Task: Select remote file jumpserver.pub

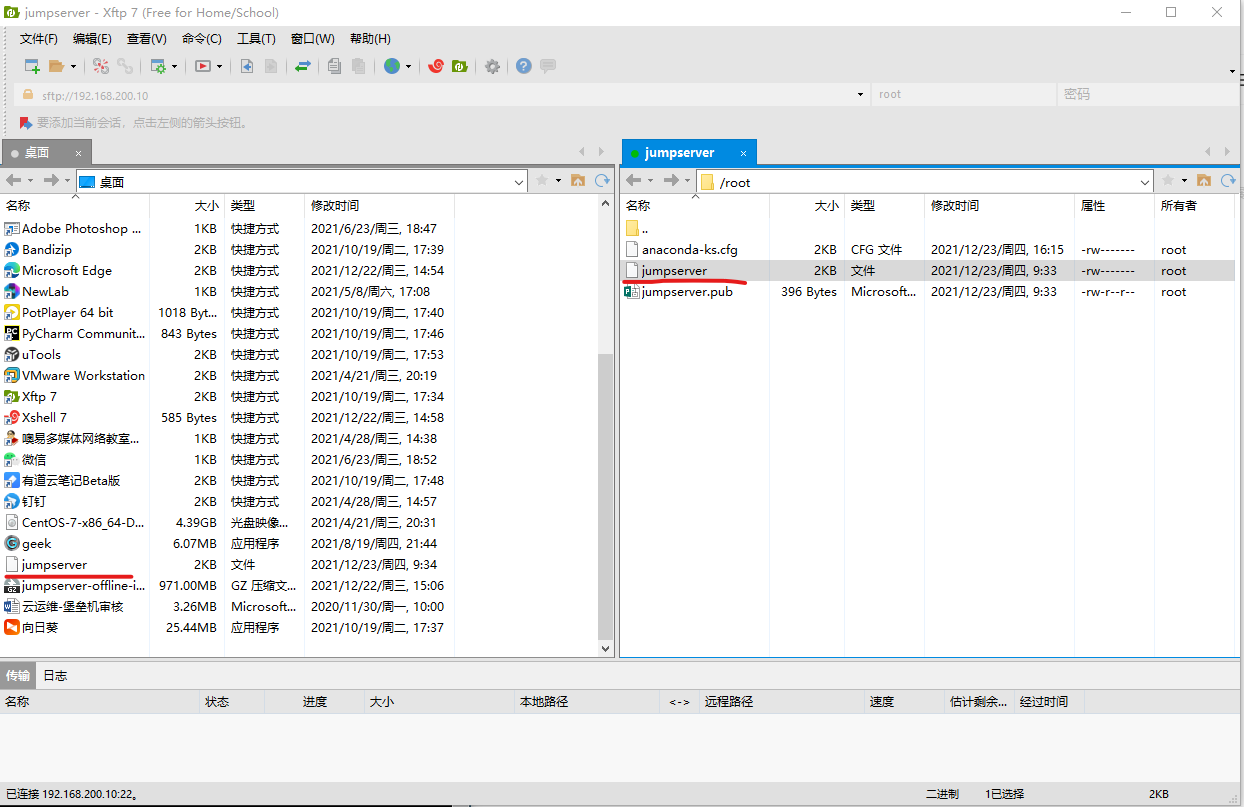Action: 687,291
